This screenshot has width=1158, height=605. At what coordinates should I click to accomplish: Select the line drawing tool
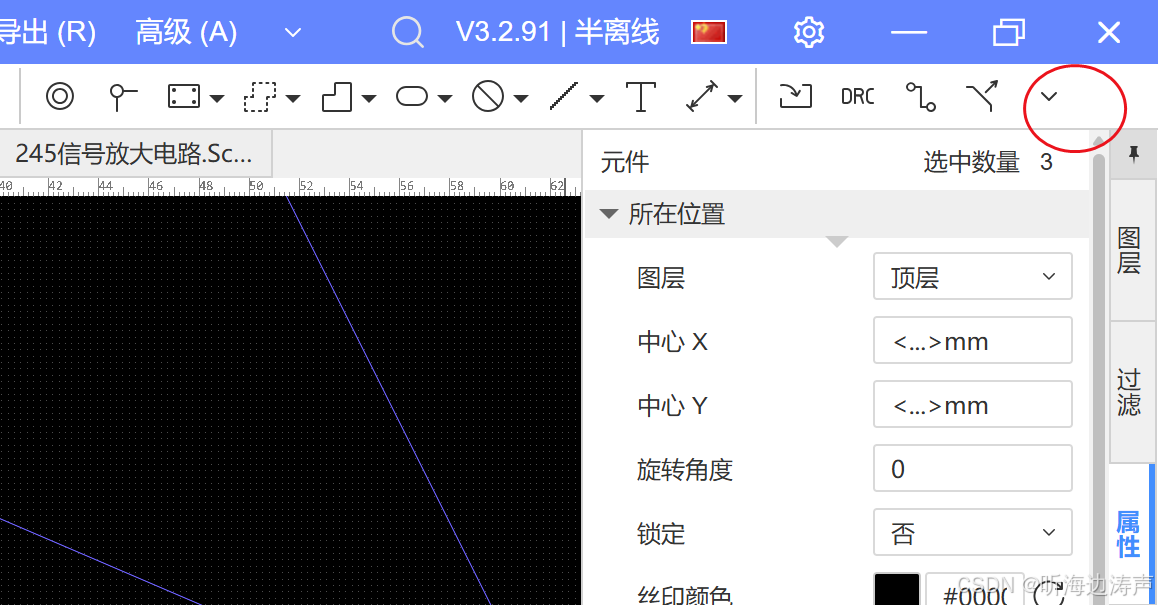coord(563,97)
